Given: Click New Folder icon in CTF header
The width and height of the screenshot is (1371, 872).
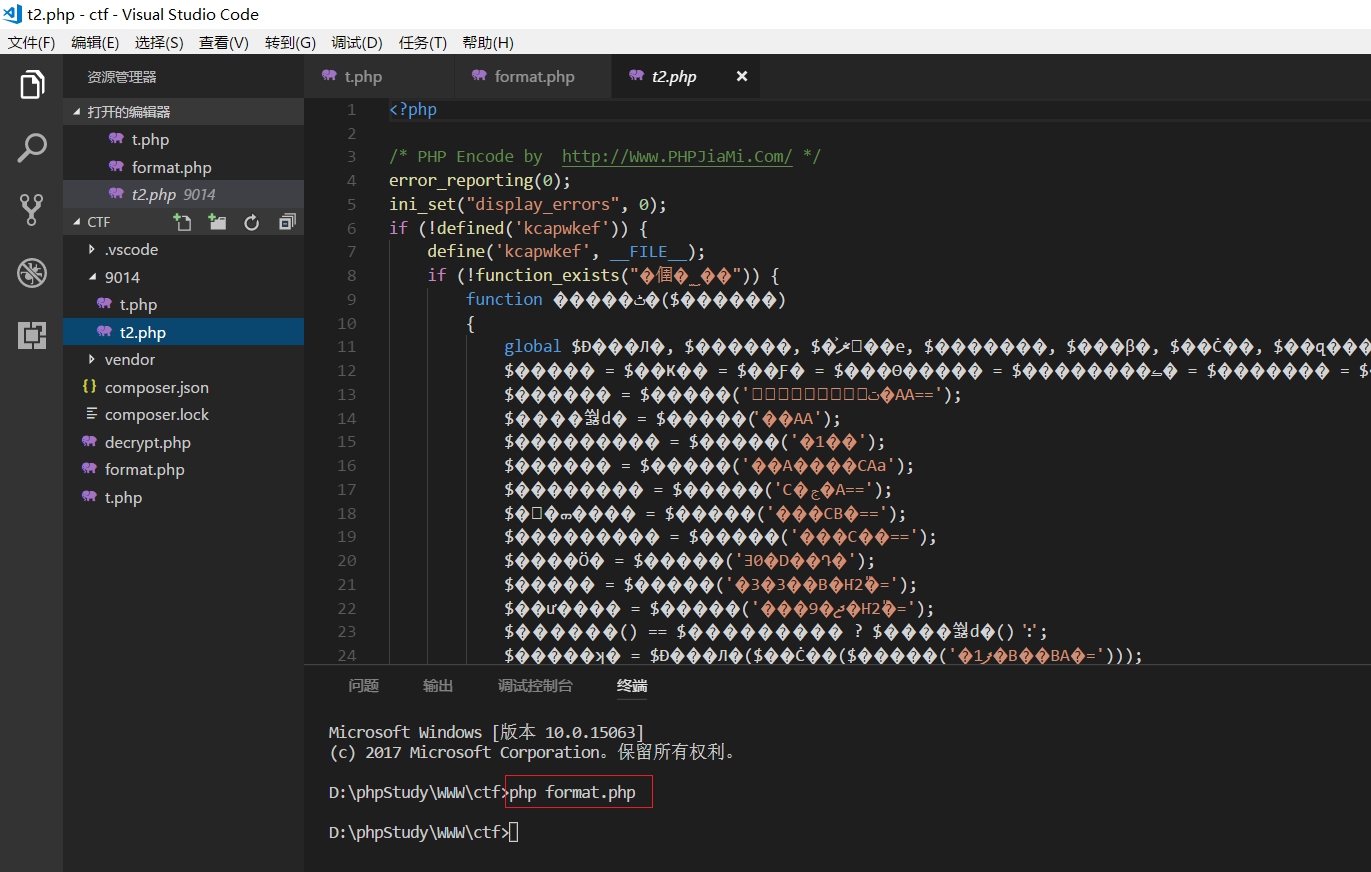Looking at the screenshot, I should [x=217, y=222].
